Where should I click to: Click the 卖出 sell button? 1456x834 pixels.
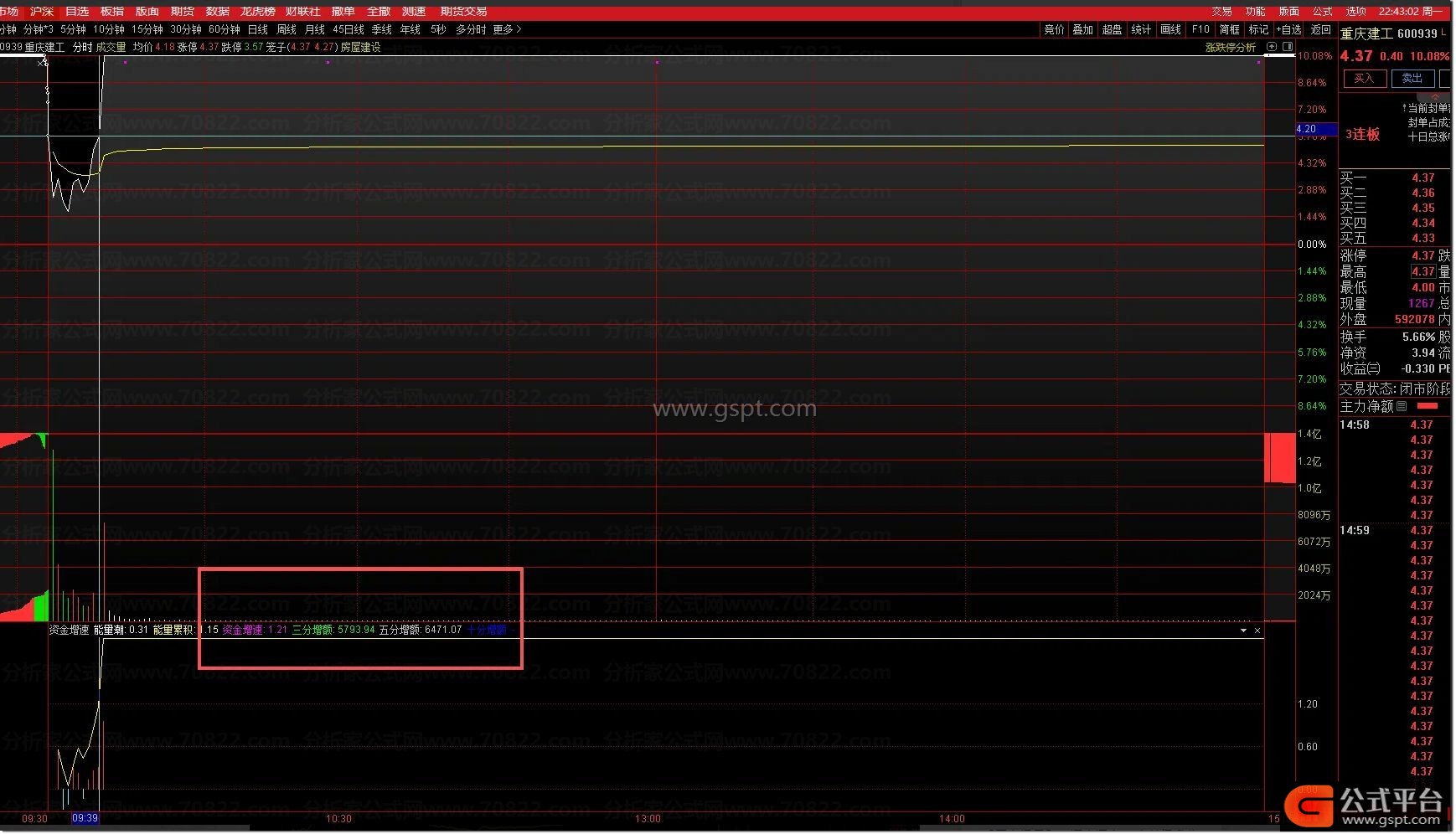pos(1412,79)
